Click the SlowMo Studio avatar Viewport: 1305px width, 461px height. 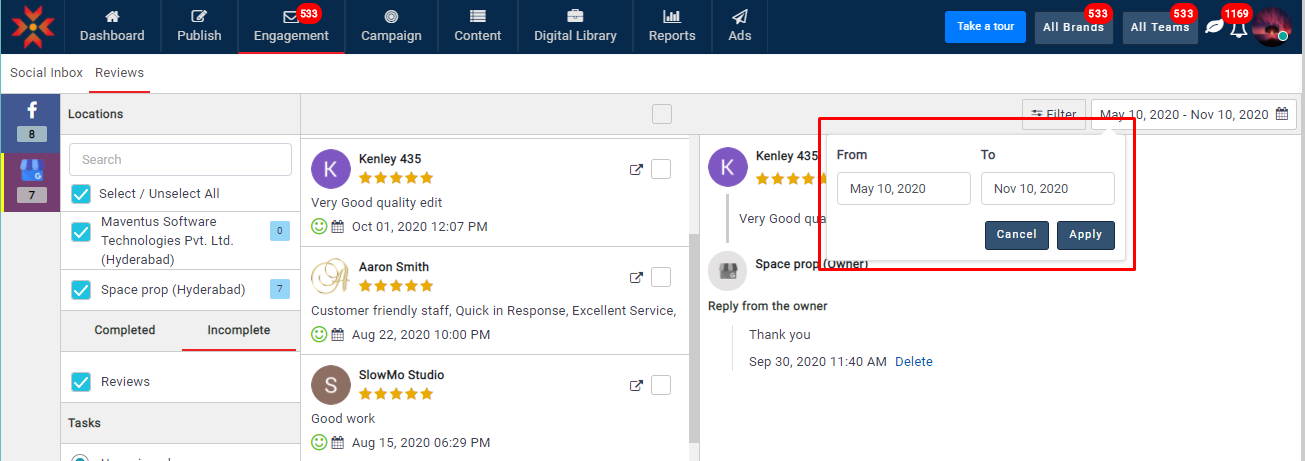(331, 385)
